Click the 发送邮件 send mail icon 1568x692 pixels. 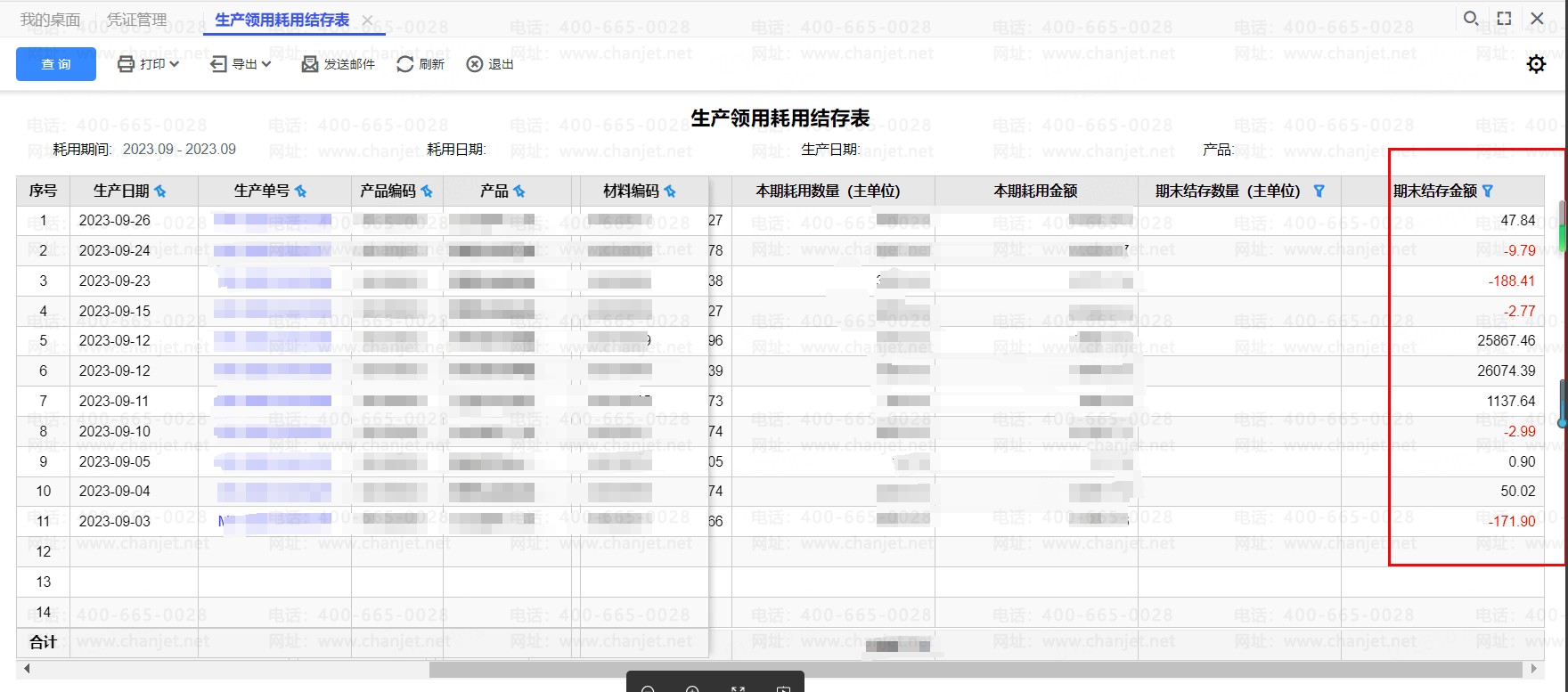coord(310,64)
